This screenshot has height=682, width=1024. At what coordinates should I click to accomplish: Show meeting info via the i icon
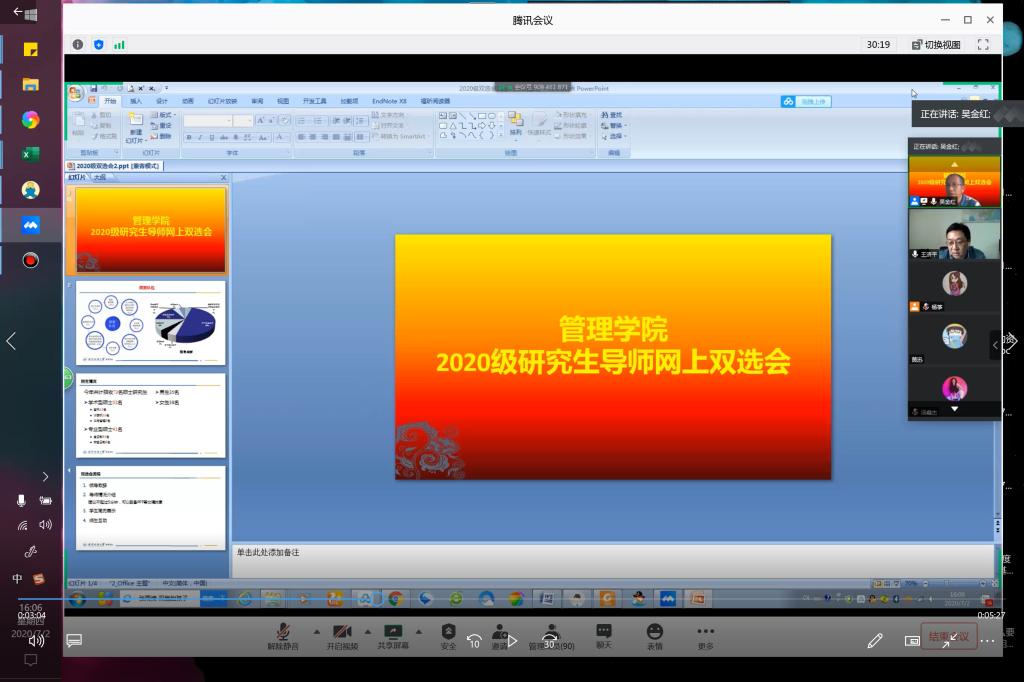78,45
